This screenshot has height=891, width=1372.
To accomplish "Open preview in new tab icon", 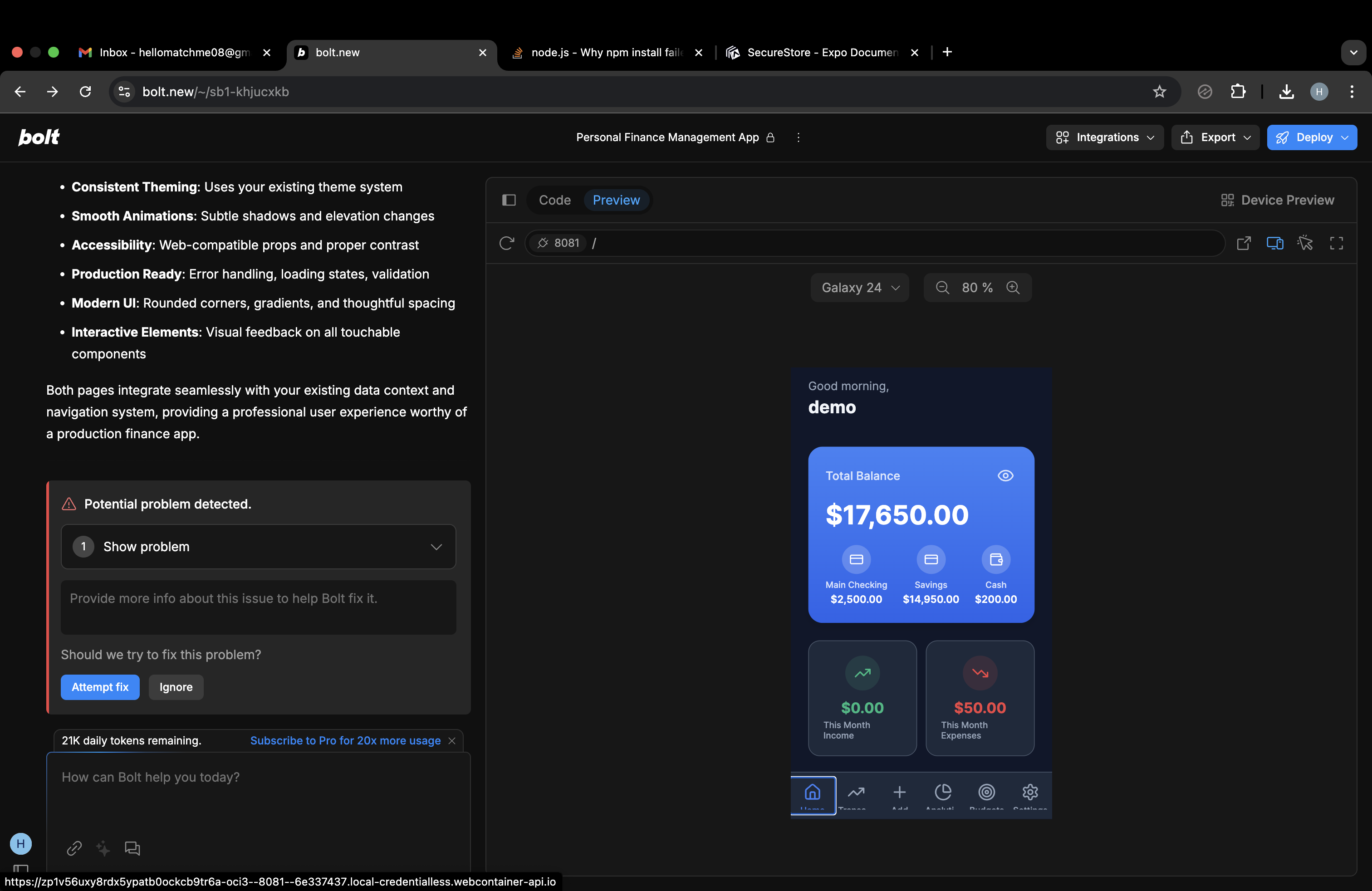I will (1244, 243).
